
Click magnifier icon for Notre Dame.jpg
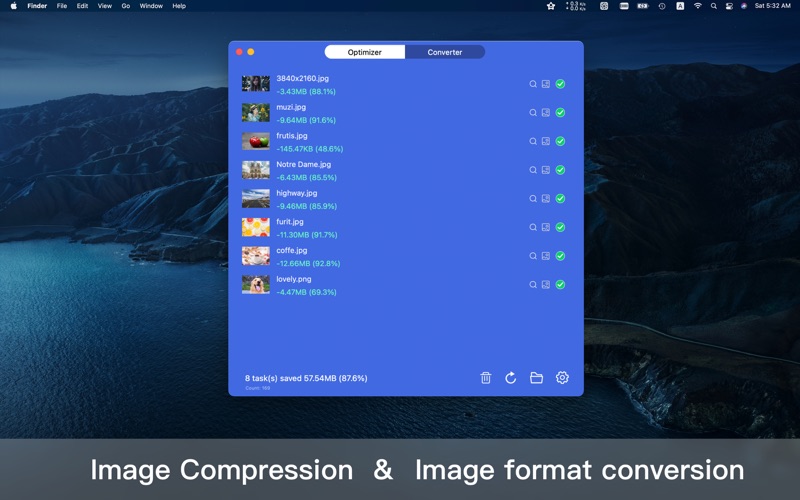(533, 170)
